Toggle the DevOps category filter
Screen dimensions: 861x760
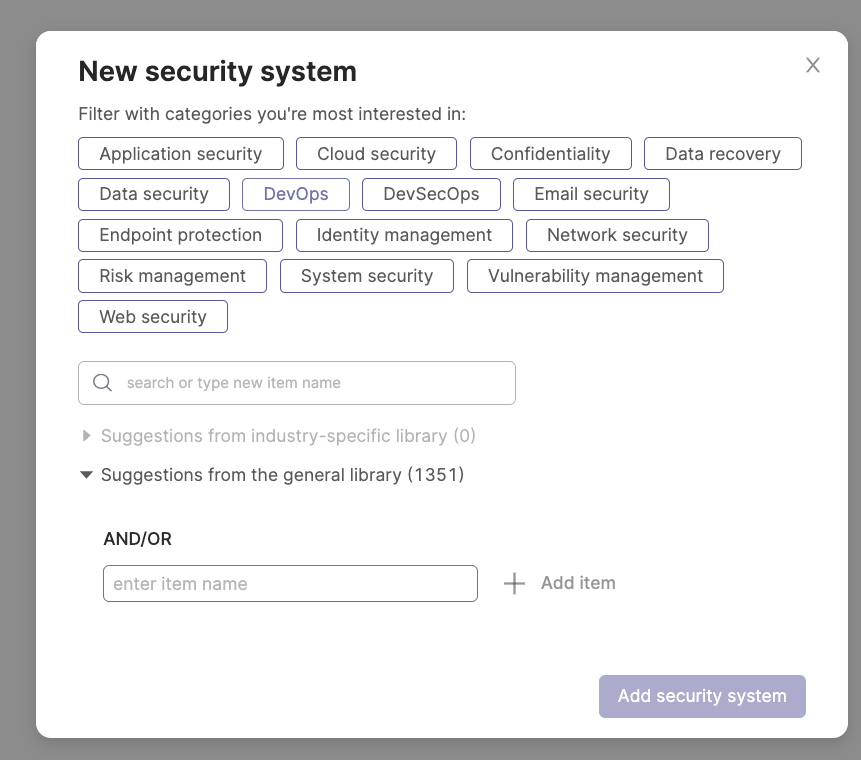point(295,194)
